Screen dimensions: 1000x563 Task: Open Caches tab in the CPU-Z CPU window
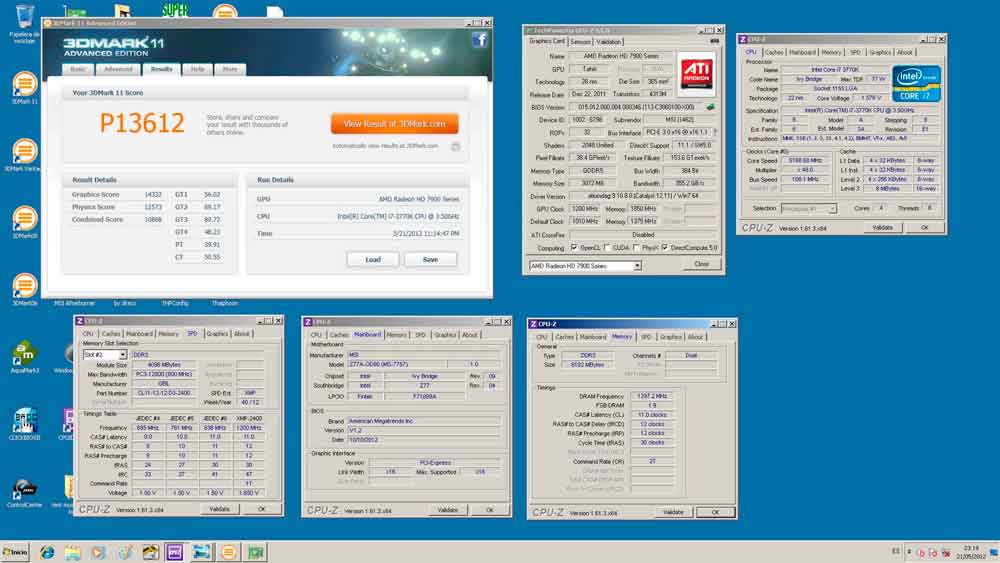coord(774,52)
